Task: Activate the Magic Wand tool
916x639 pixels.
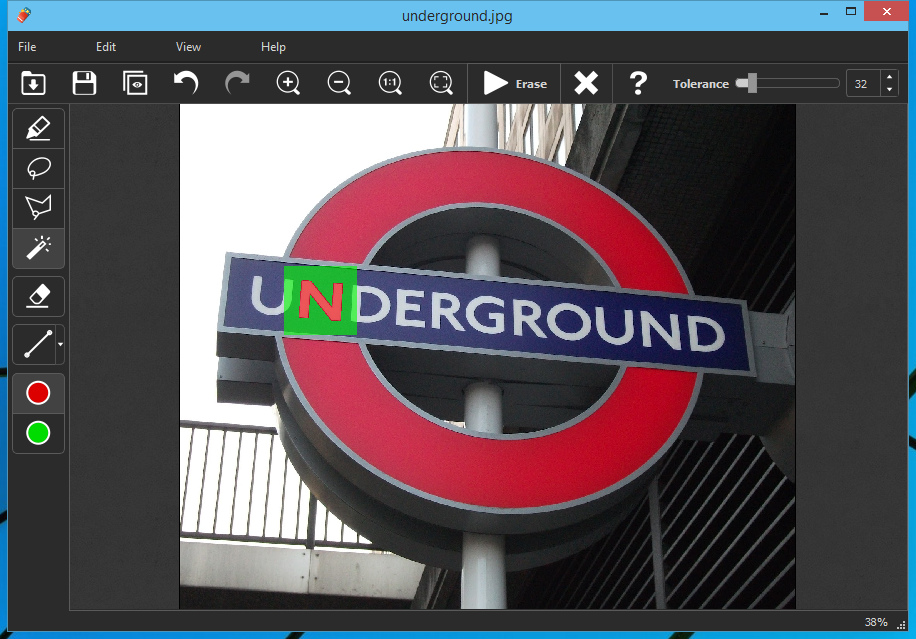Action: pyautogui.click(x=38, y=247)
